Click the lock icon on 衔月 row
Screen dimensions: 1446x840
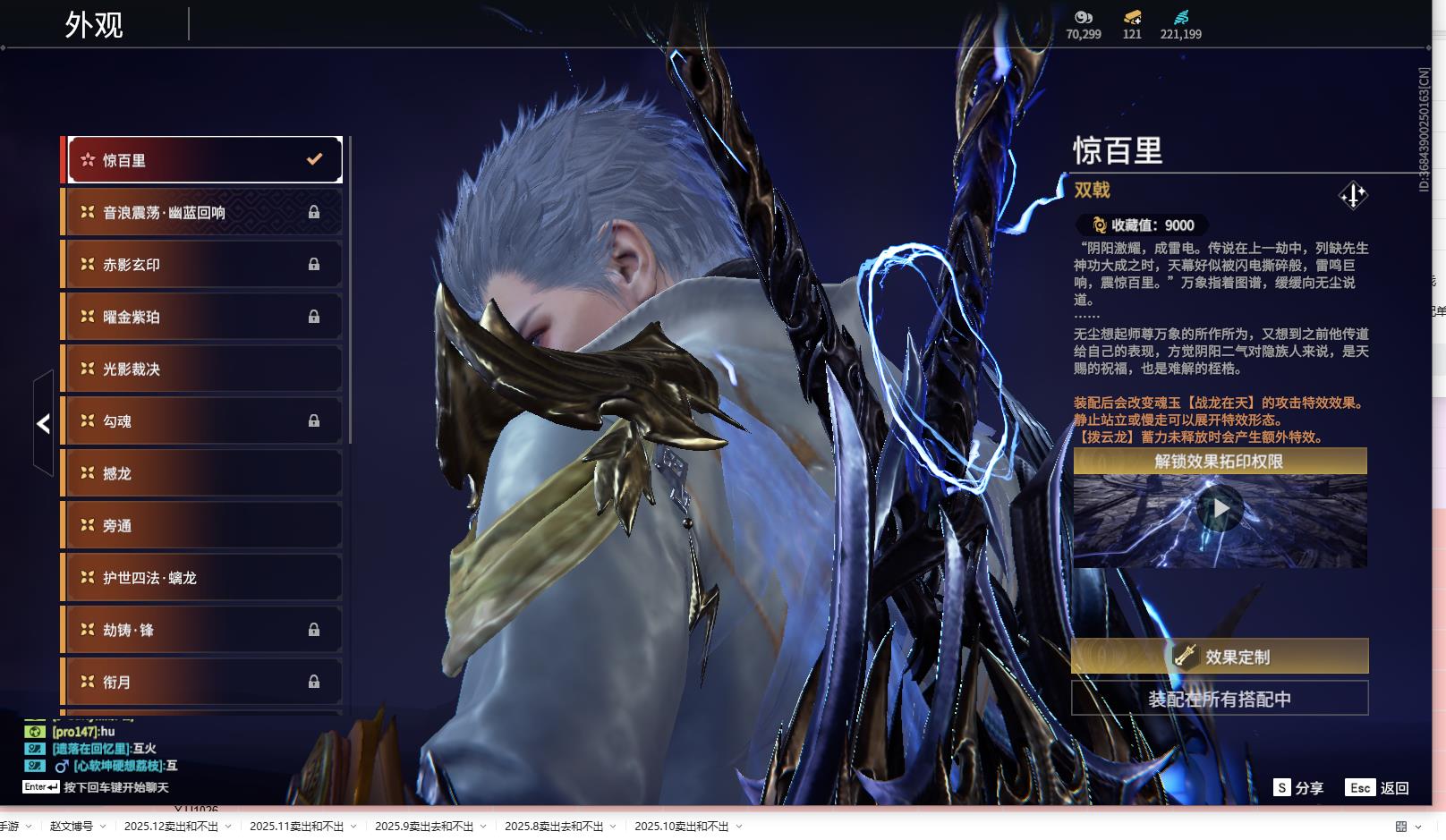(x=314, y=682)
